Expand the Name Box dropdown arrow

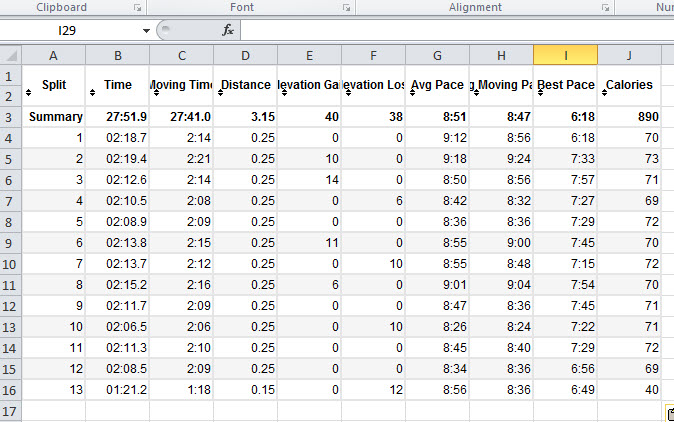coord(146,31)
